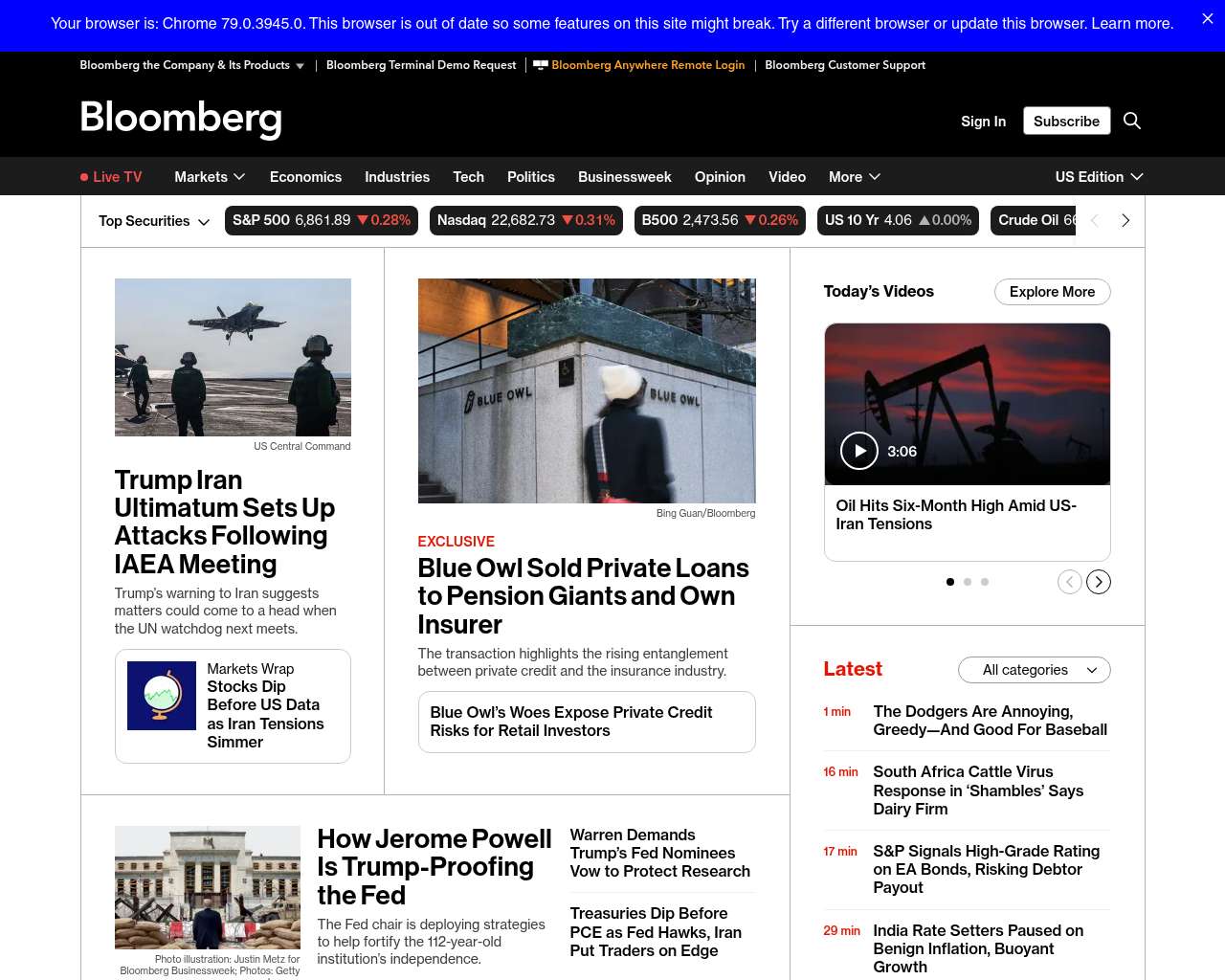
Task: Click the Bloomberg logo
Action: [181, 120]
